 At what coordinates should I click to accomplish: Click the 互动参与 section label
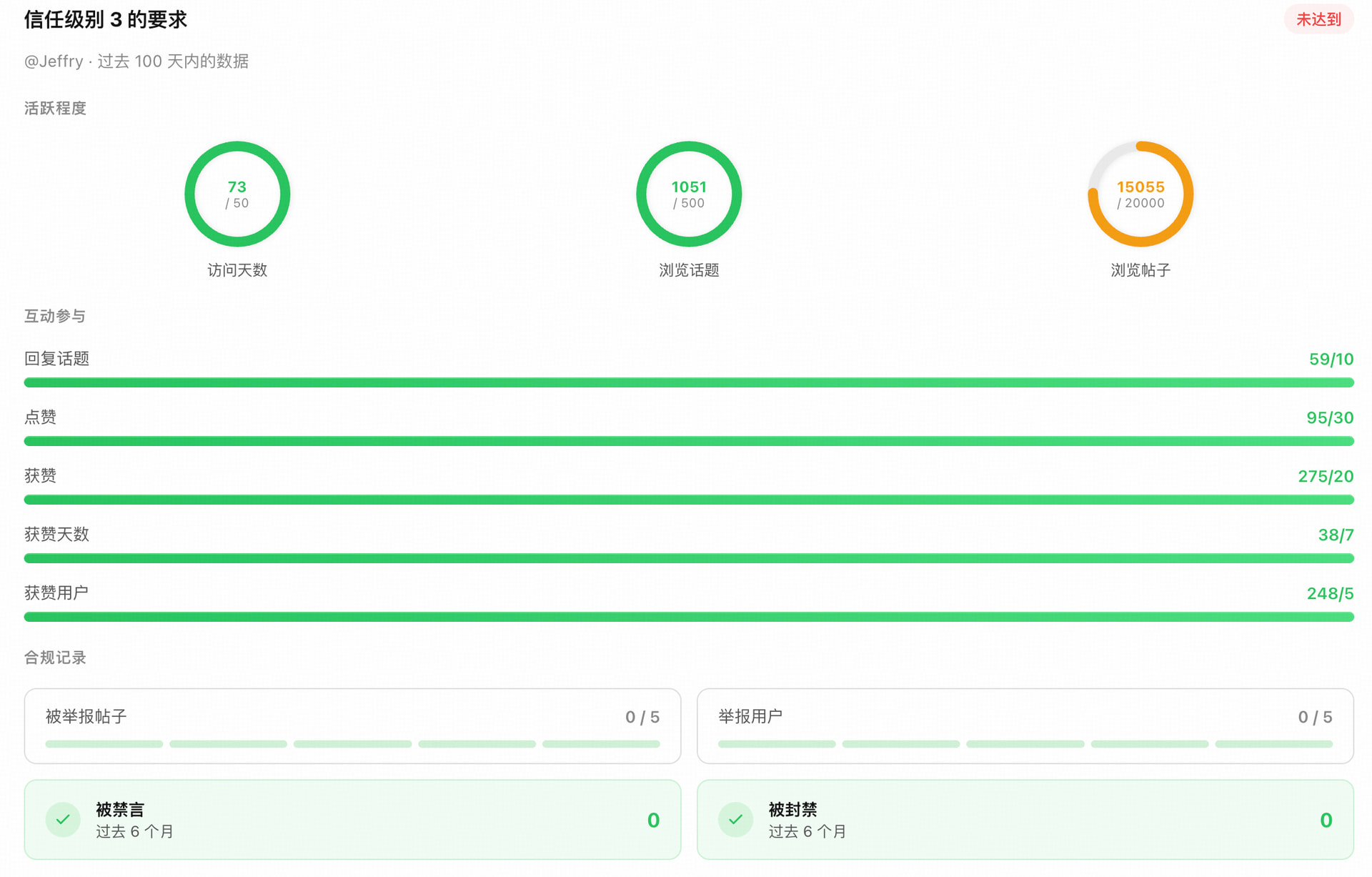[55, 316]
